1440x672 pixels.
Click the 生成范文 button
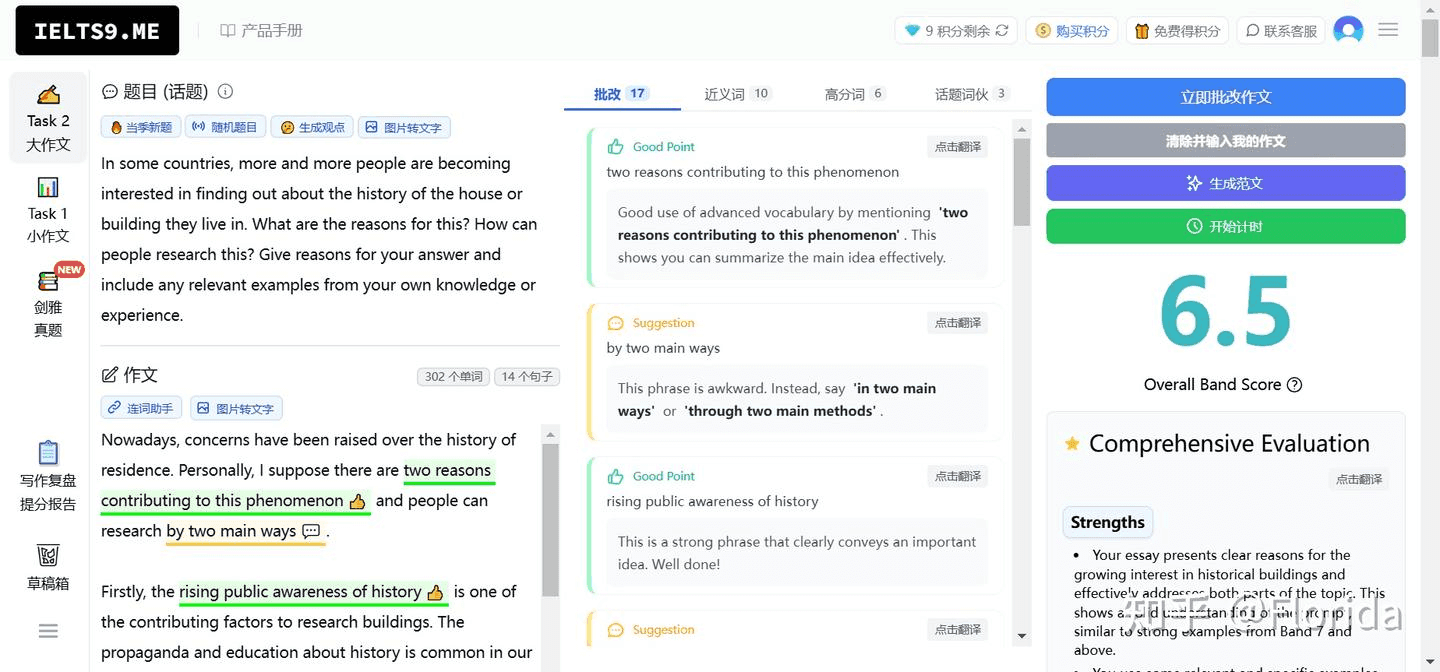(x=1225, y=183)
